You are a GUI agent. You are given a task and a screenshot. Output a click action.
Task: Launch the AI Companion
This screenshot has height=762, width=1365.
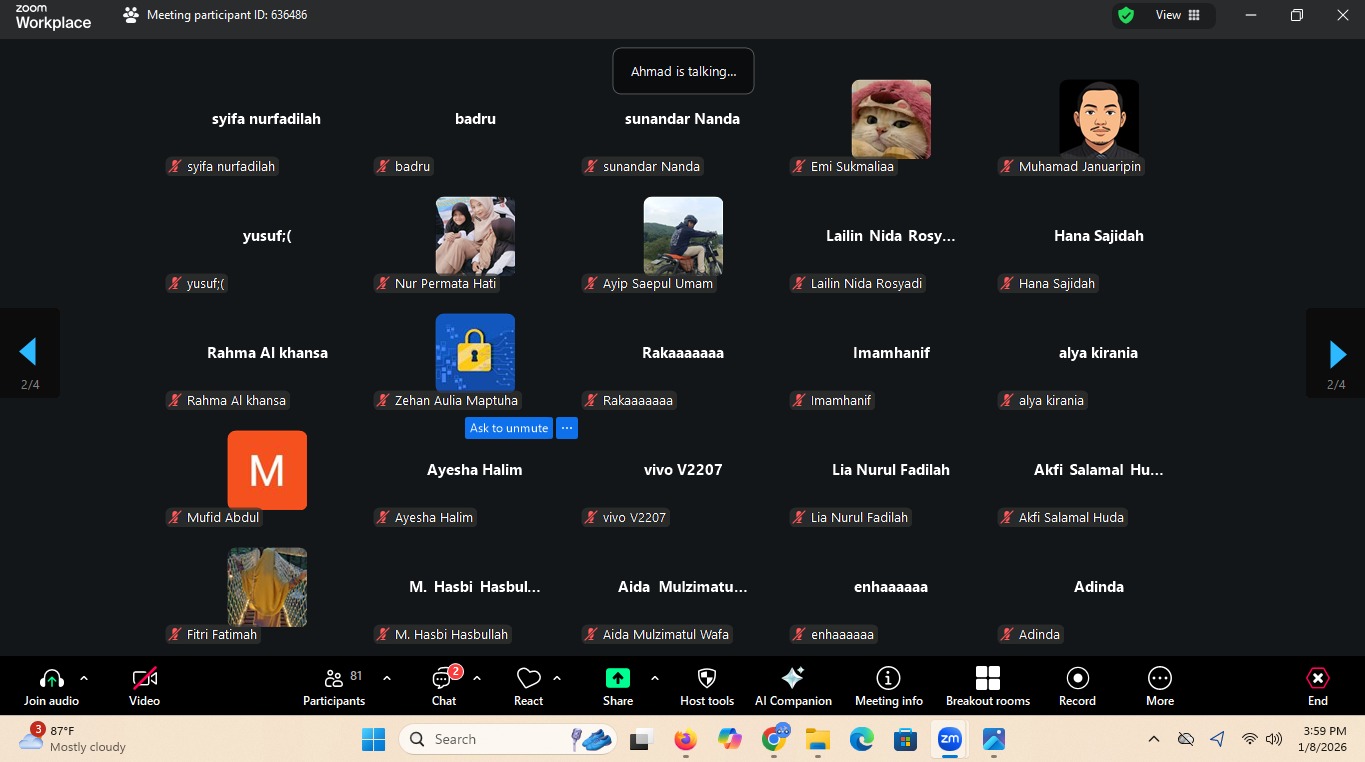point(793,686)
